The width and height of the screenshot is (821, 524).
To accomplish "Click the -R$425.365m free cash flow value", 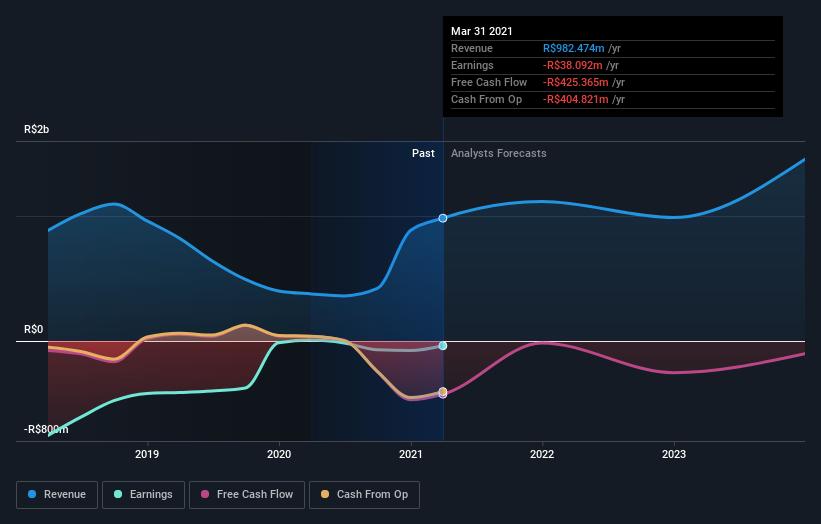I will tap(575, 82).
